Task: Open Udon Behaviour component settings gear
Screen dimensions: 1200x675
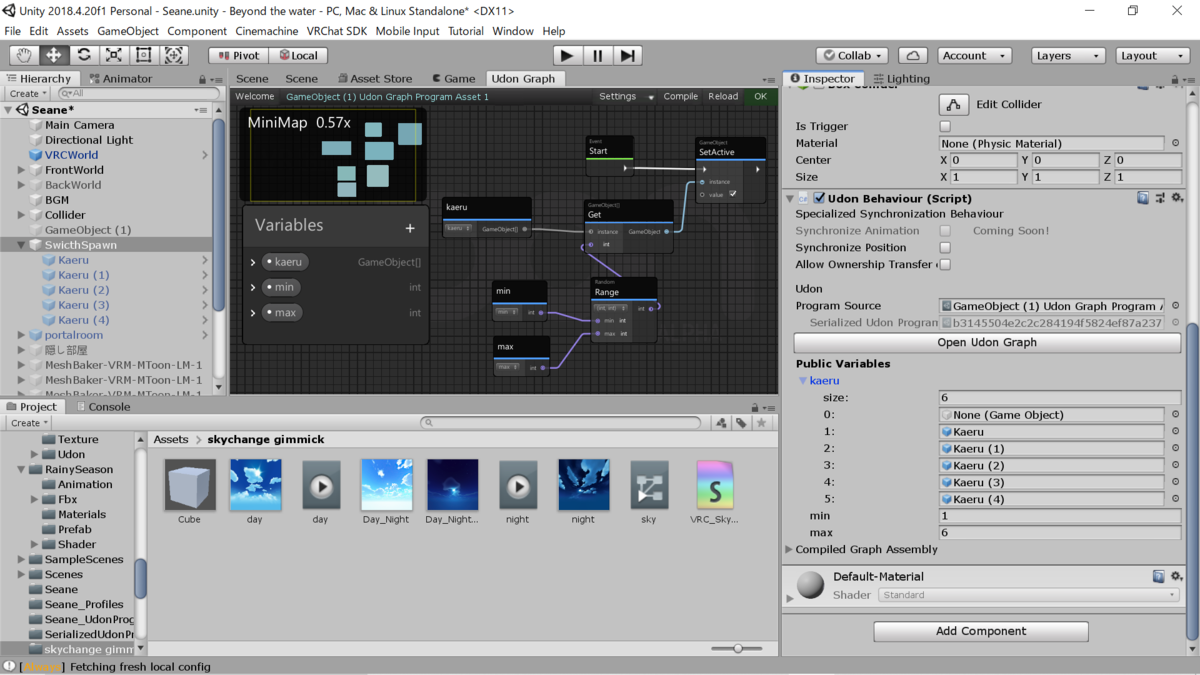Action: (1177, 198)
